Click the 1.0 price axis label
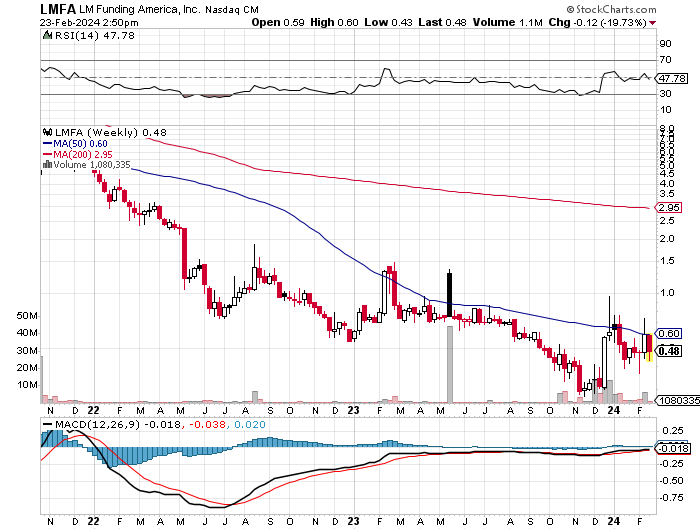The image size is (700, 530). [667, 292]
